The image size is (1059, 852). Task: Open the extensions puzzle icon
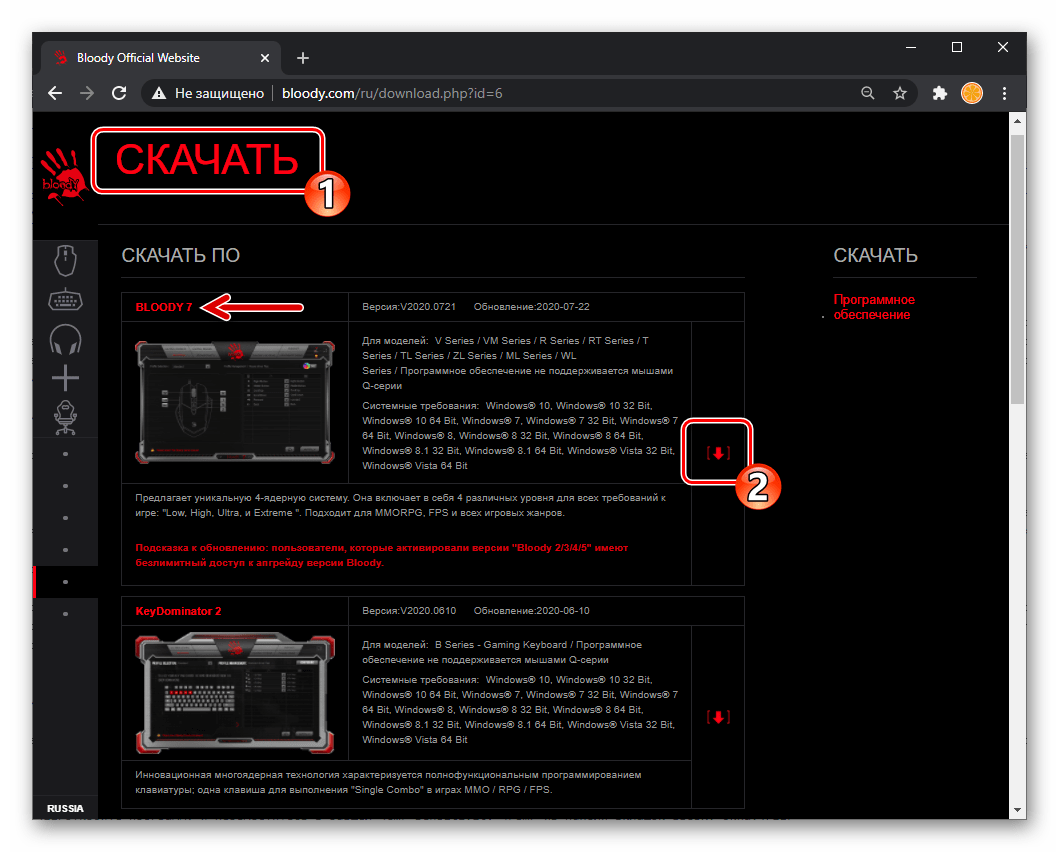point(939,93)
